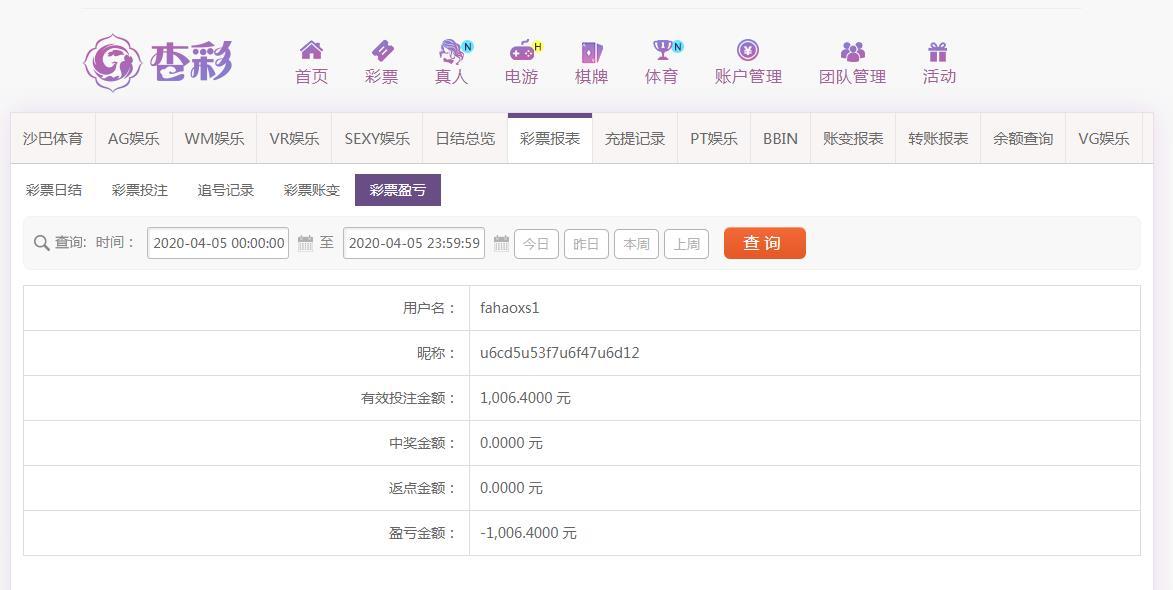Open 首页 home icon
The image size is (1173, 590).
(311, 50)
